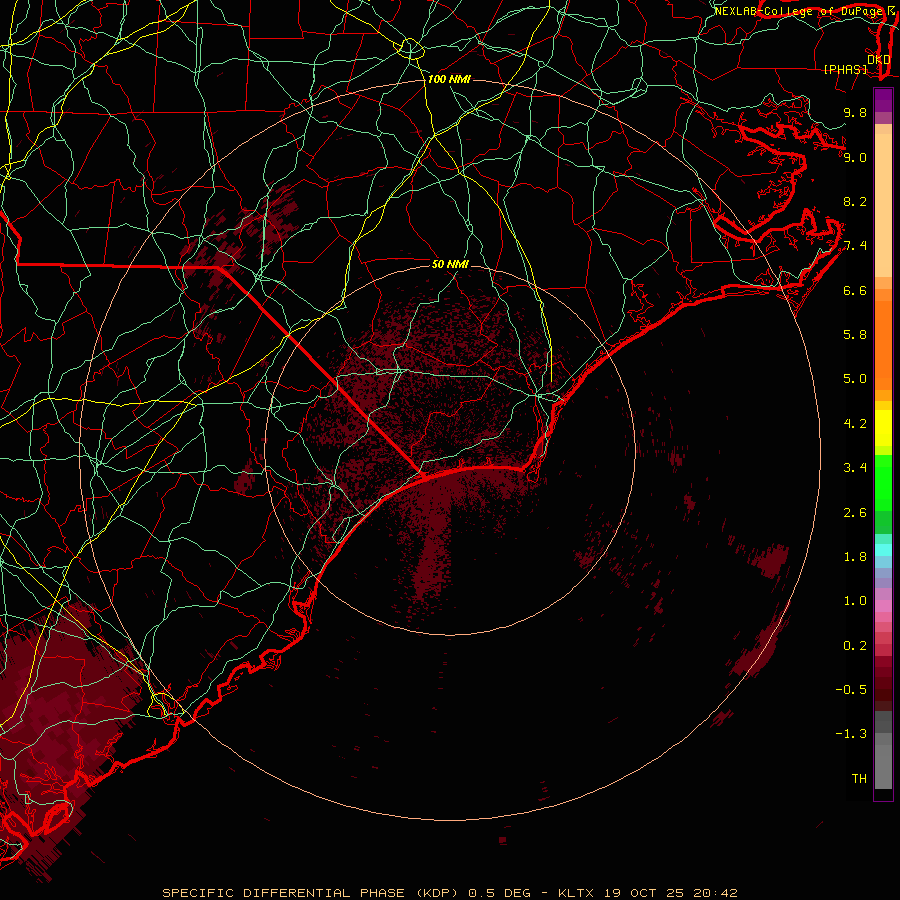Click the yellow segment of the color bar

[883, 428]
